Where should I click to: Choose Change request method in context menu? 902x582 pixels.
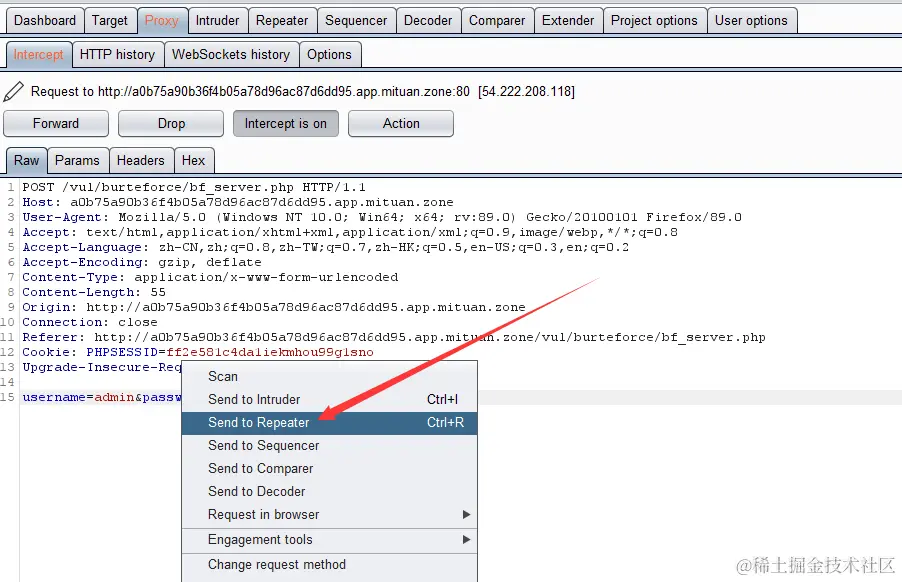[x=330, y=565]
